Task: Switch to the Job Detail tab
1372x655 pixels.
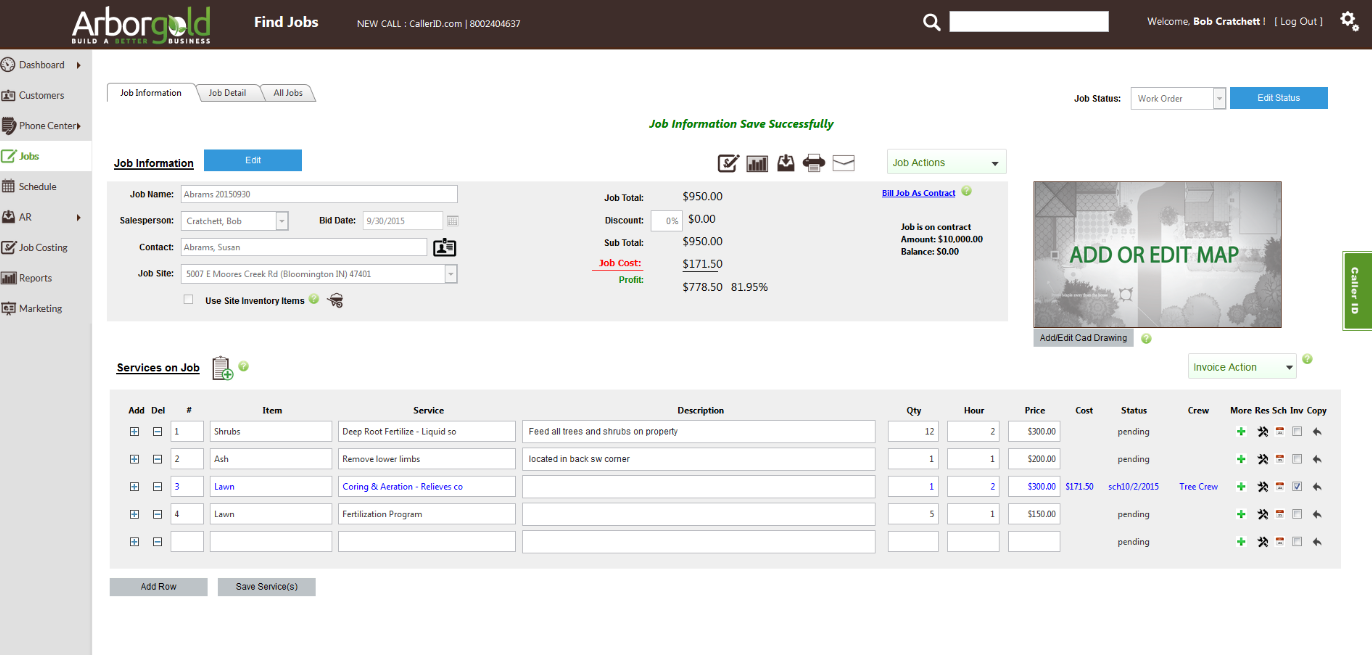Action: (x=228, y=92)
